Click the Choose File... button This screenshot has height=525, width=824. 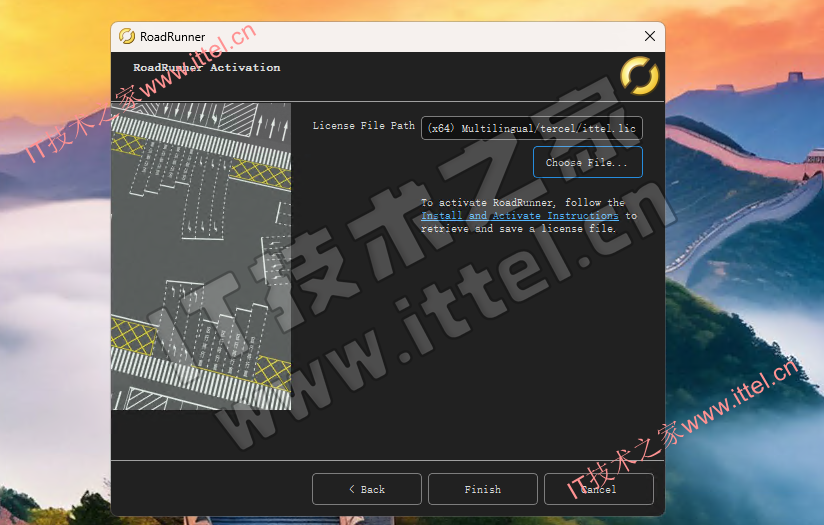coord(588,162)
